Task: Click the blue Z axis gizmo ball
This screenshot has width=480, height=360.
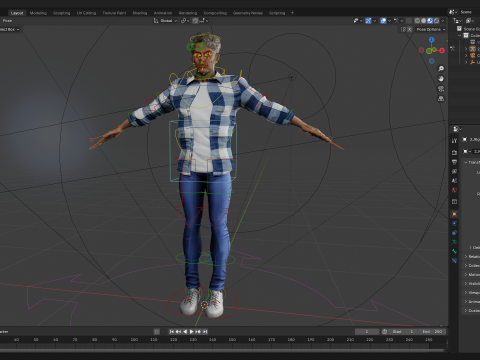Action: [432, 40]
